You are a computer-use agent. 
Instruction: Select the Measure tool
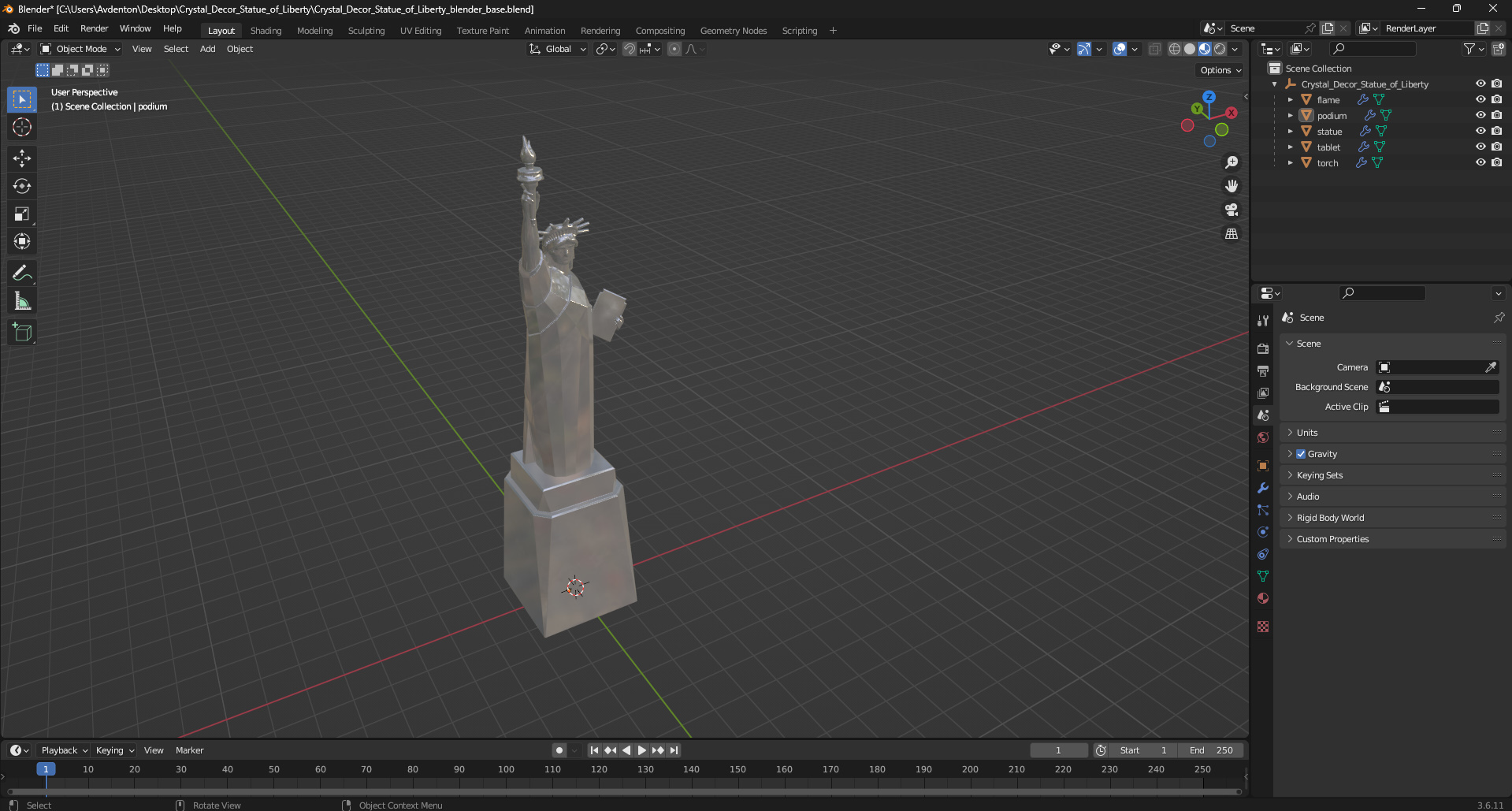click(22, 301)
